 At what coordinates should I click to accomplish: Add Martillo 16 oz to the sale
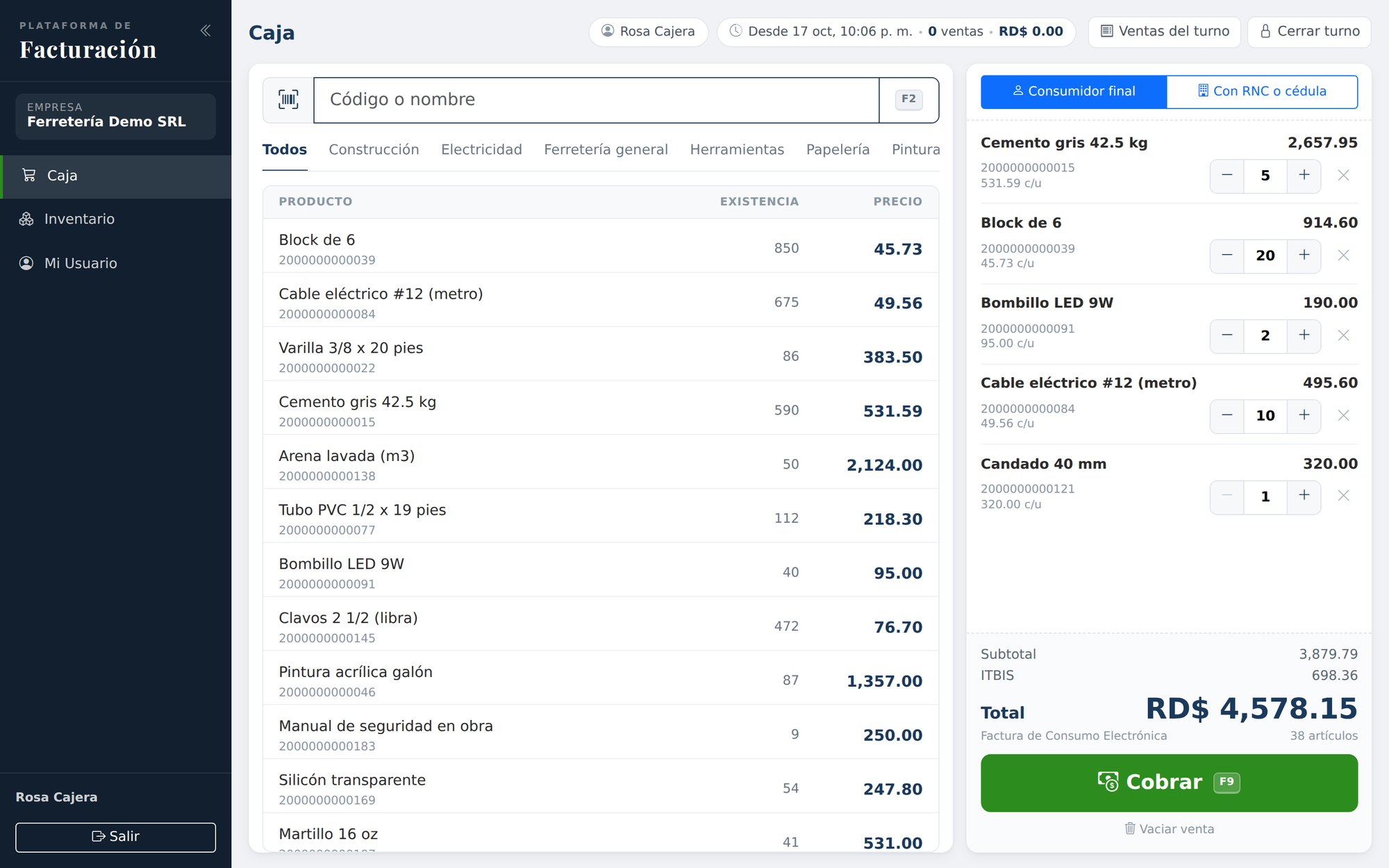coord(601,833)
